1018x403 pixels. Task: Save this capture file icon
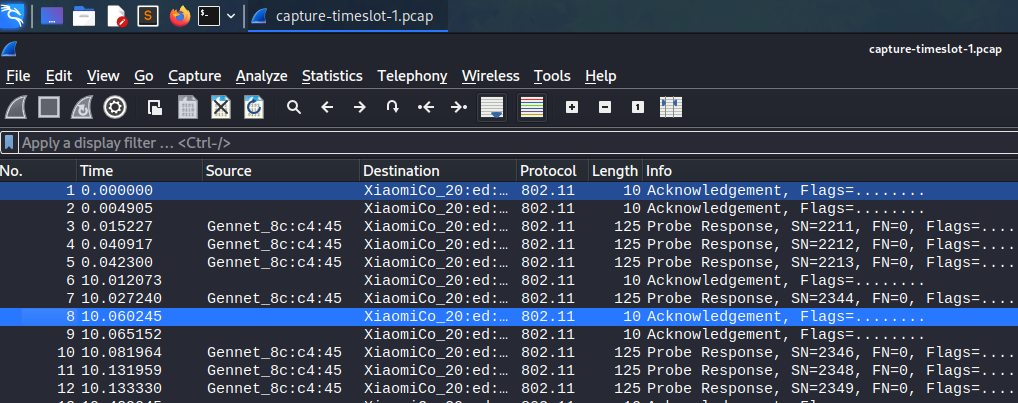point(188,107)
